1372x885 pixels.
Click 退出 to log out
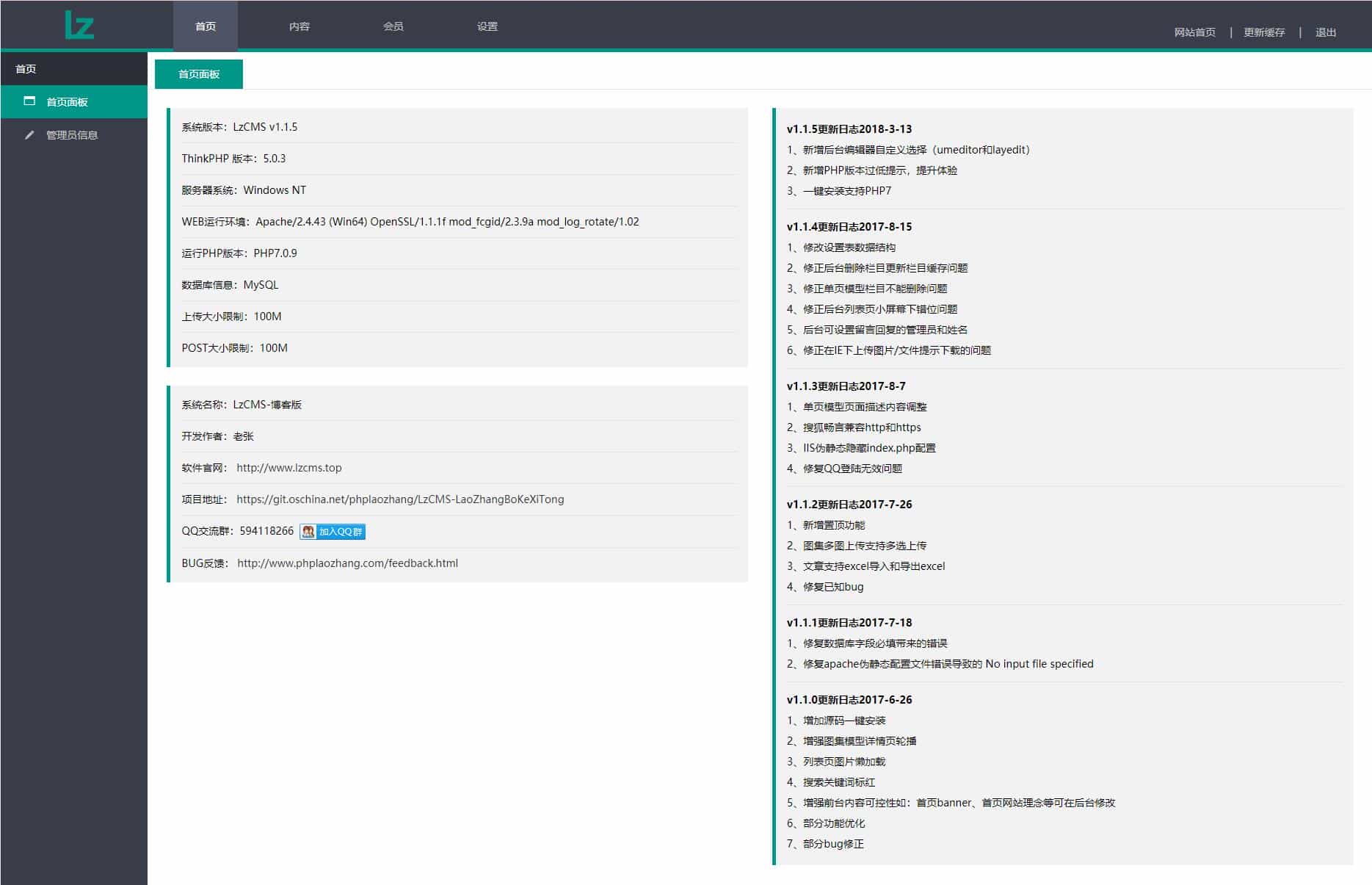point(1326,32)
